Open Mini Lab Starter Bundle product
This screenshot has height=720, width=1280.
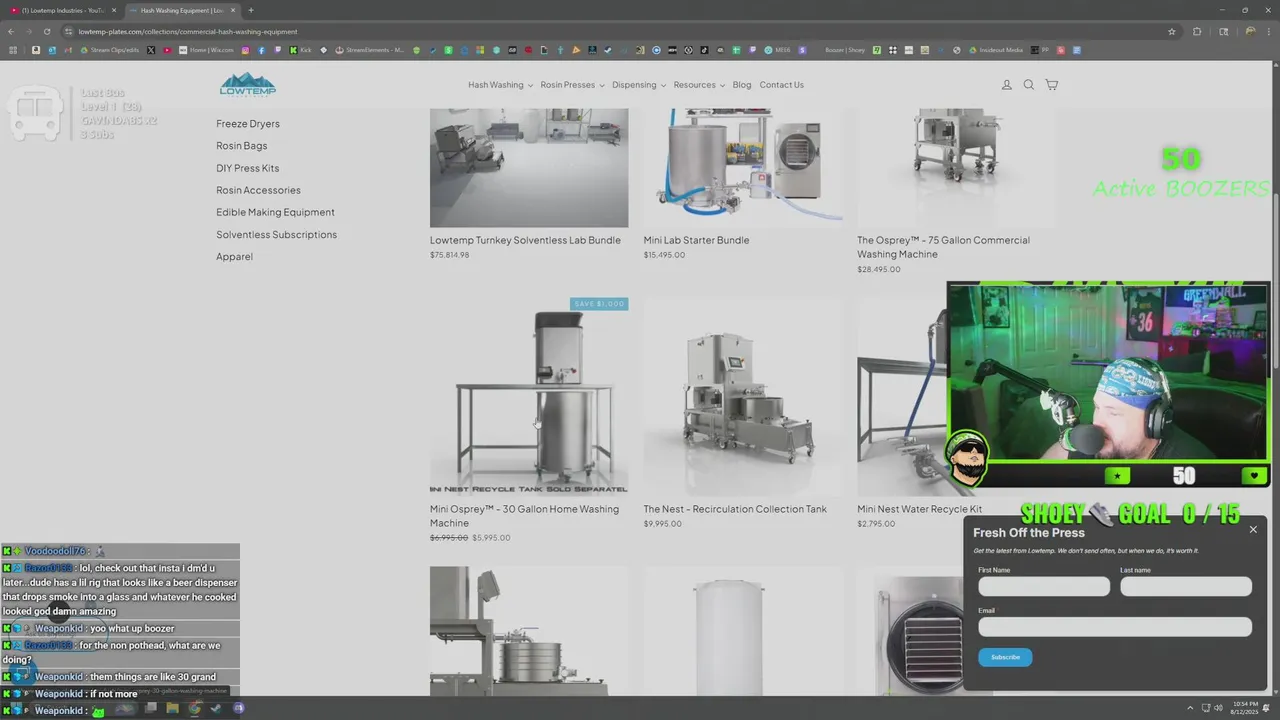coord(696,240)
